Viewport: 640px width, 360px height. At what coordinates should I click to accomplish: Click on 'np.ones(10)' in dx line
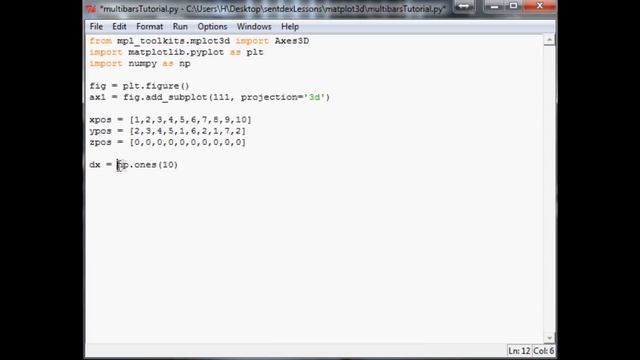147,165
